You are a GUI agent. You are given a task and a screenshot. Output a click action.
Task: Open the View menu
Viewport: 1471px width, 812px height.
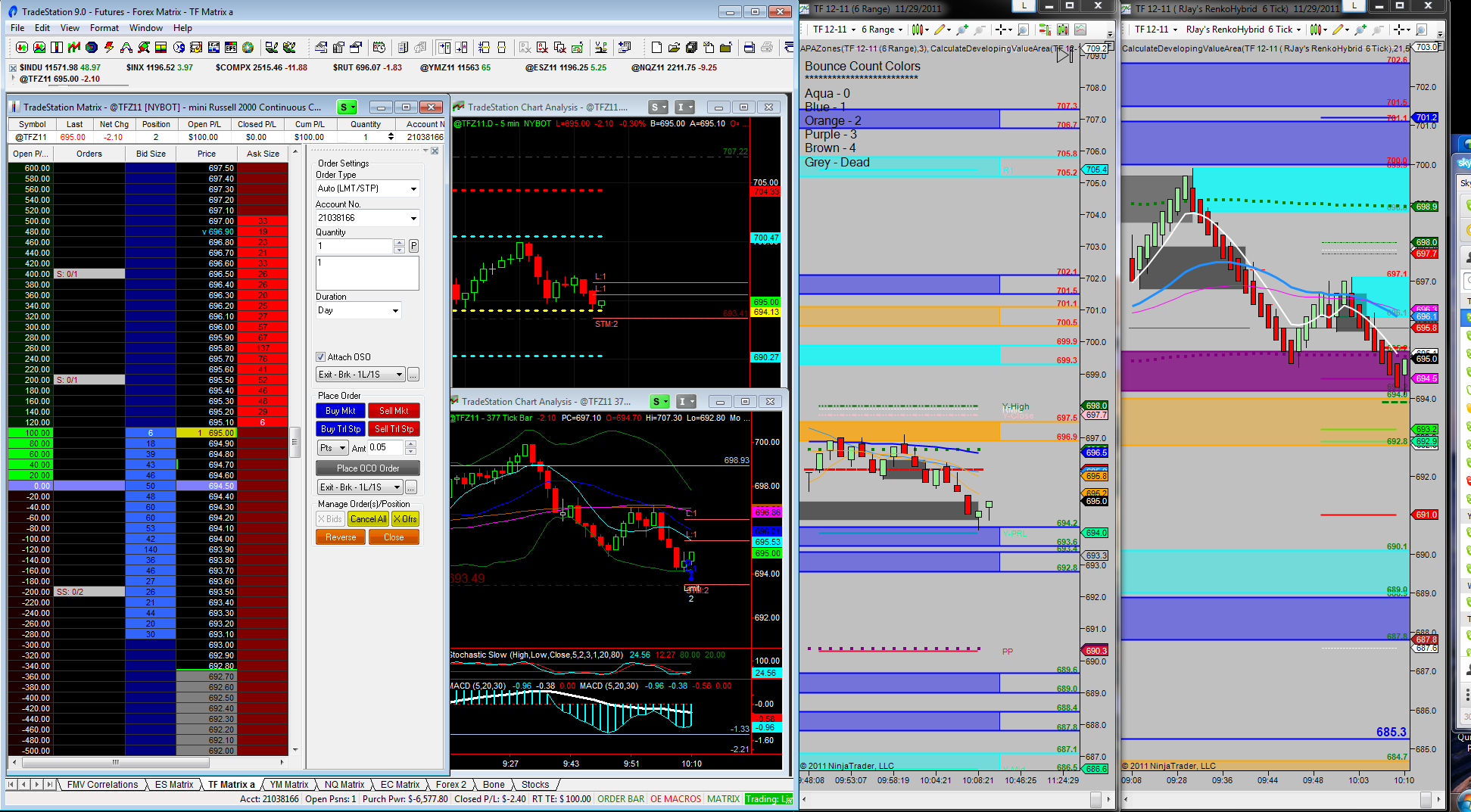70,28
